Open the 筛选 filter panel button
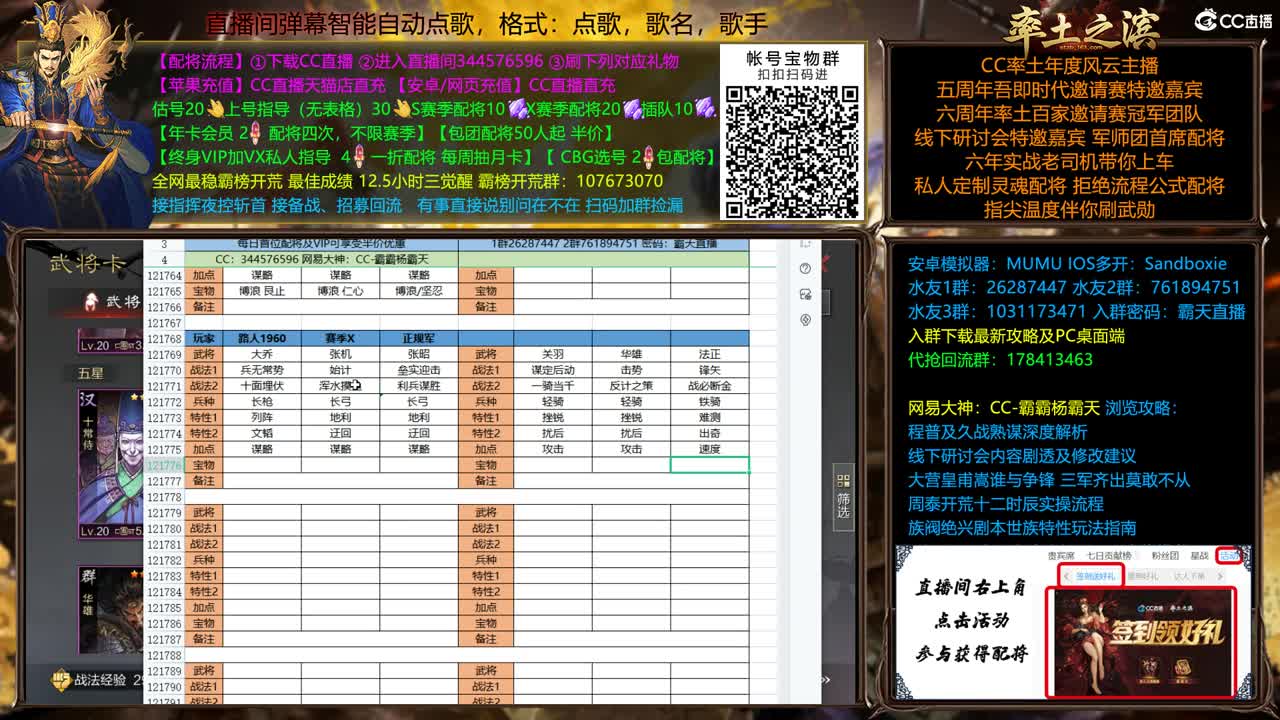 click(x=844, y=497)
